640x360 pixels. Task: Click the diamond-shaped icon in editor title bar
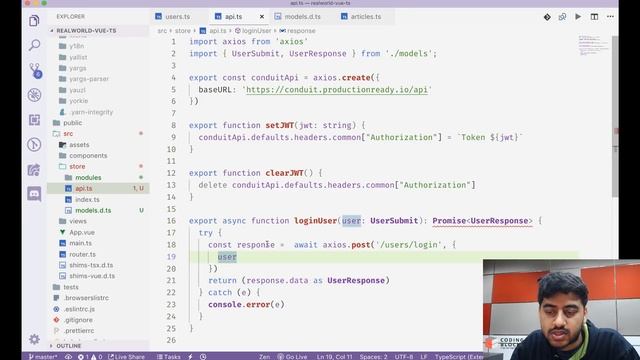547,17
